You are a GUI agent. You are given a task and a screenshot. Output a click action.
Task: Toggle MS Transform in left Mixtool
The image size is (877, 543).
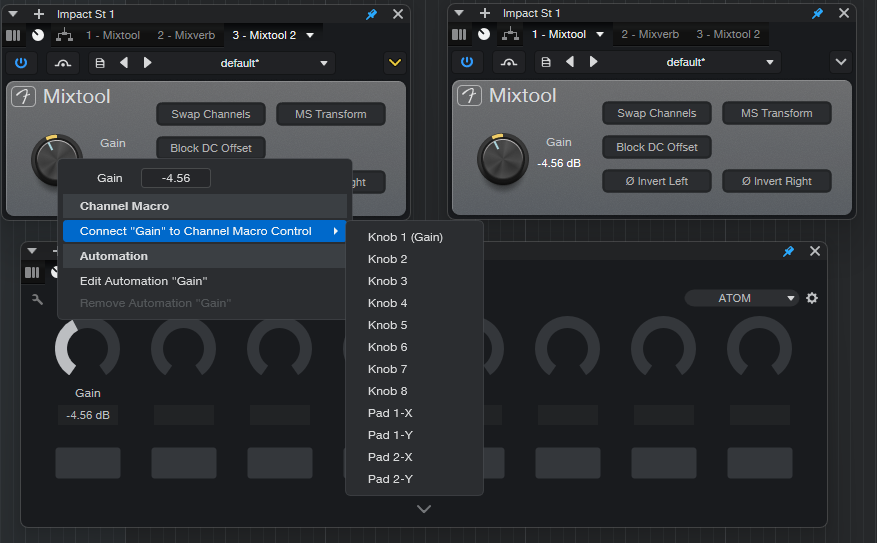[x=331, y=114]
